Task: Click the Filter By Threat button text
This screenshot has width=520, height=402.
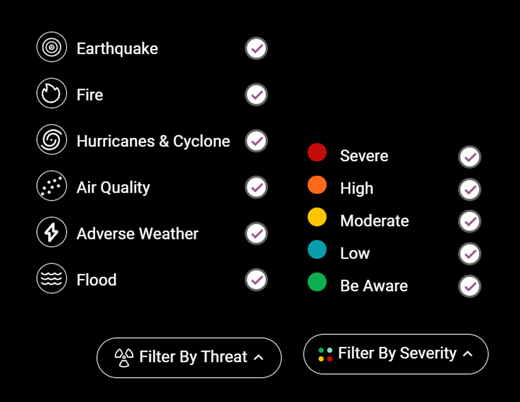Action: click(193, 357)
